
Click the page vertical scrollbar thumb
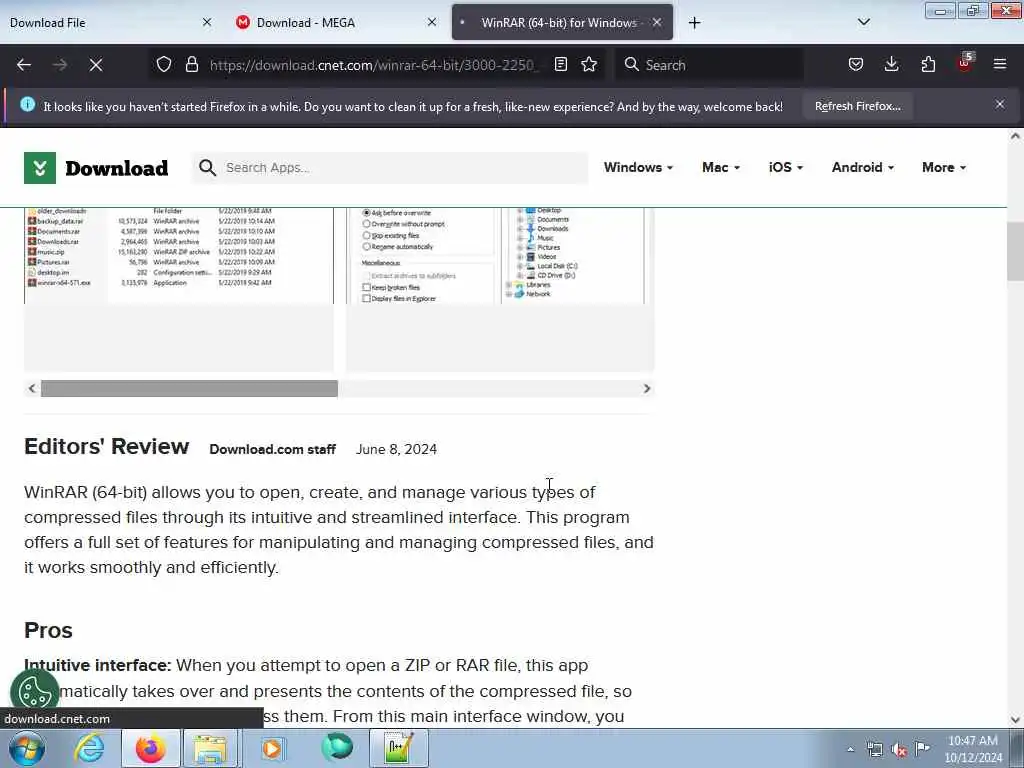pyautogui.click(x=1015, y=251)
